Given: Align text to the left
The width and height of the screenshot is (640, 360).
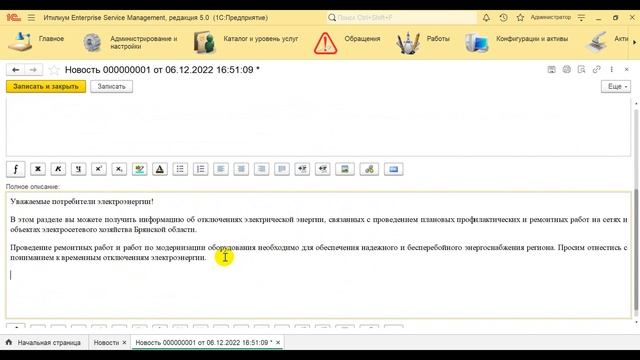Looking at the screenshot, I should [221, 169].
